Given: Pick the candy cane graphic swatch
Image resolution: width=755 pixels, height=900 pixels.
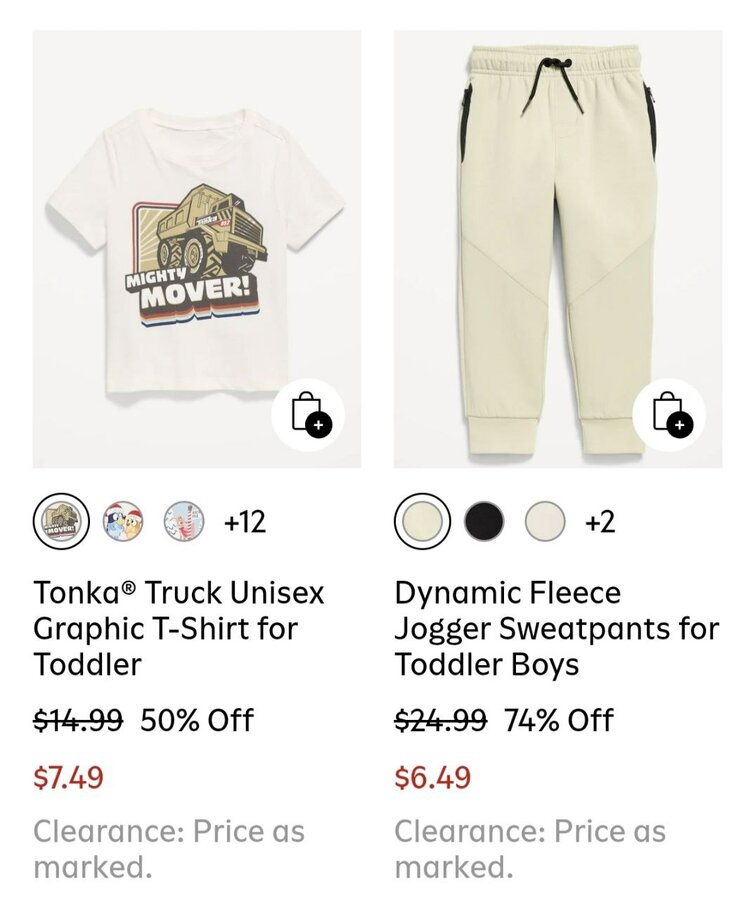Looking at the screenshot, I should tap(184, 521).
